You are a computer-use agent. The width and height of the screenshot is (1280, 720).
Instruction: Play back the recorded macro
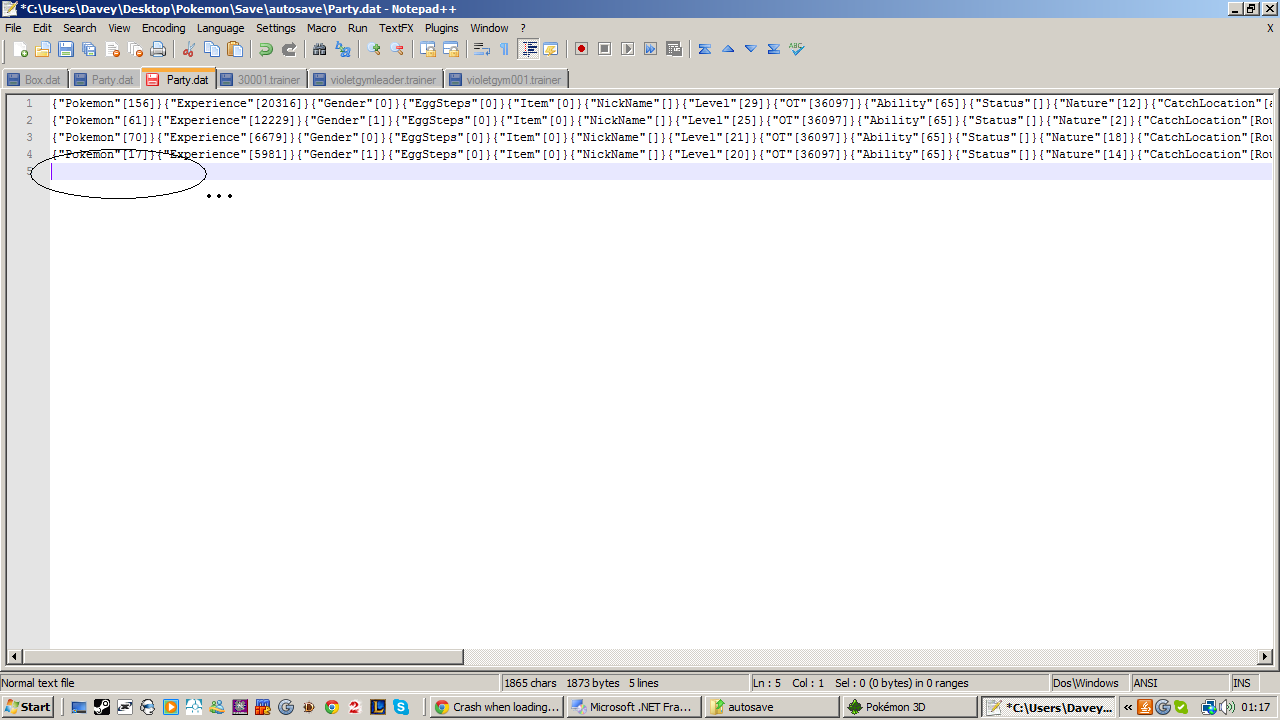pyautogui.click(x=627, y=49)
